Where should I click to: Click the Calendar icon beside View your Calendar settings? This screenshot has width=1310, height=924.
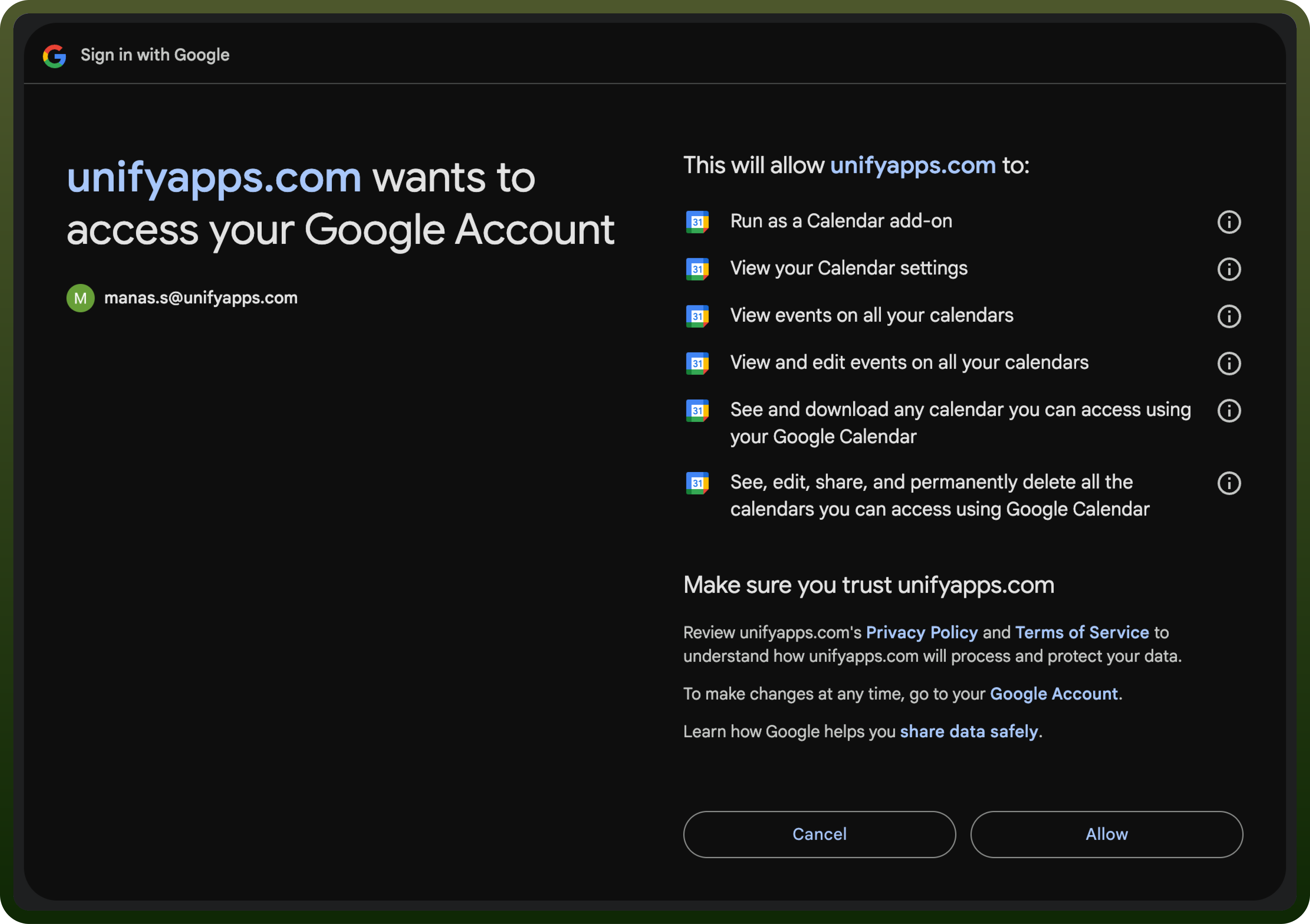697,269
